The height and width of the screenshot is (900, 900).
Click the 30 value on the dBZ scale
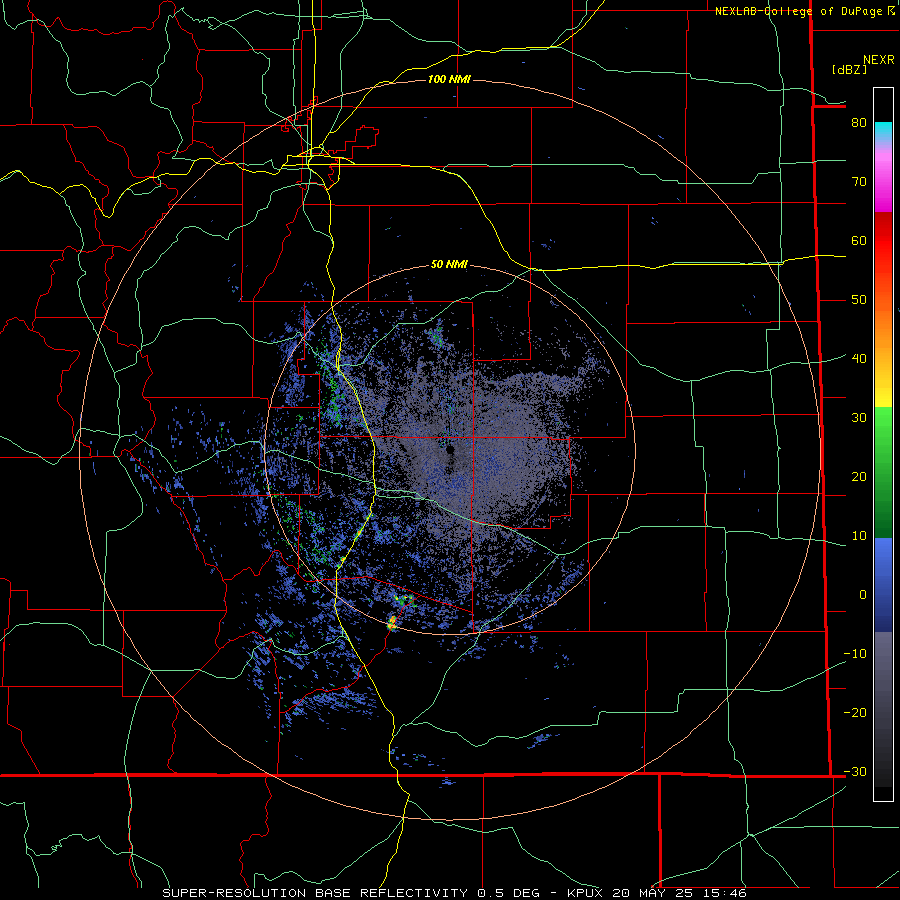[859, 417]
